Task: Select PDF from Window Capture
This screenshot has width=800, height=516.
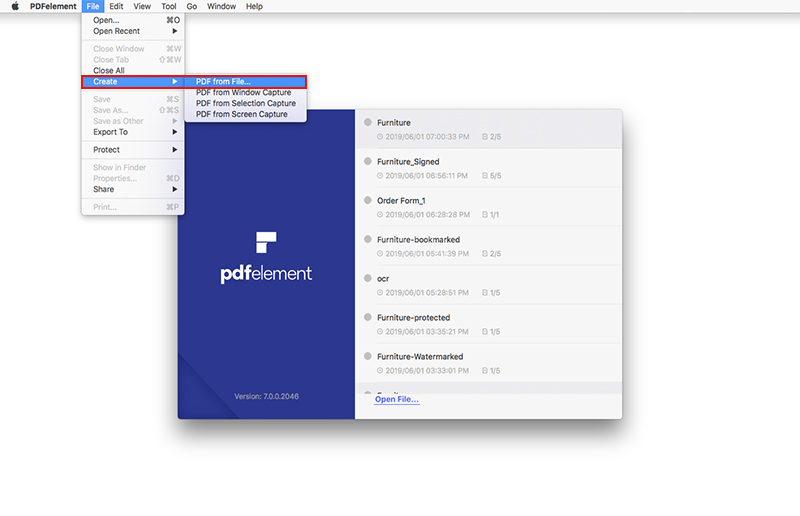Action: tap(243, 92)
